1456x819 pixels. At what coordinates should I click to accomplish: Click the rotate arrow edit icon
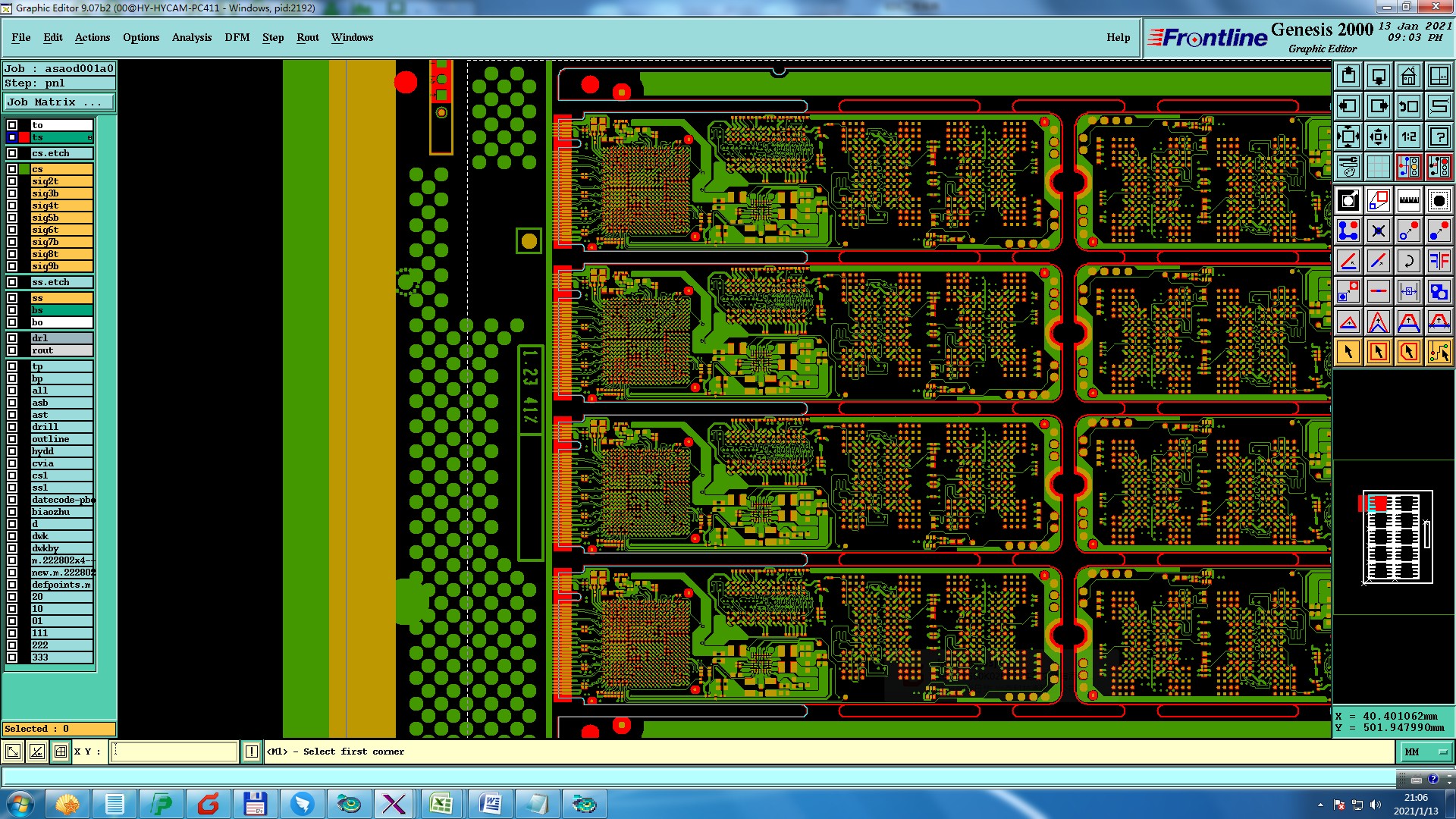pyautogui.click(x=1408, y=261)
